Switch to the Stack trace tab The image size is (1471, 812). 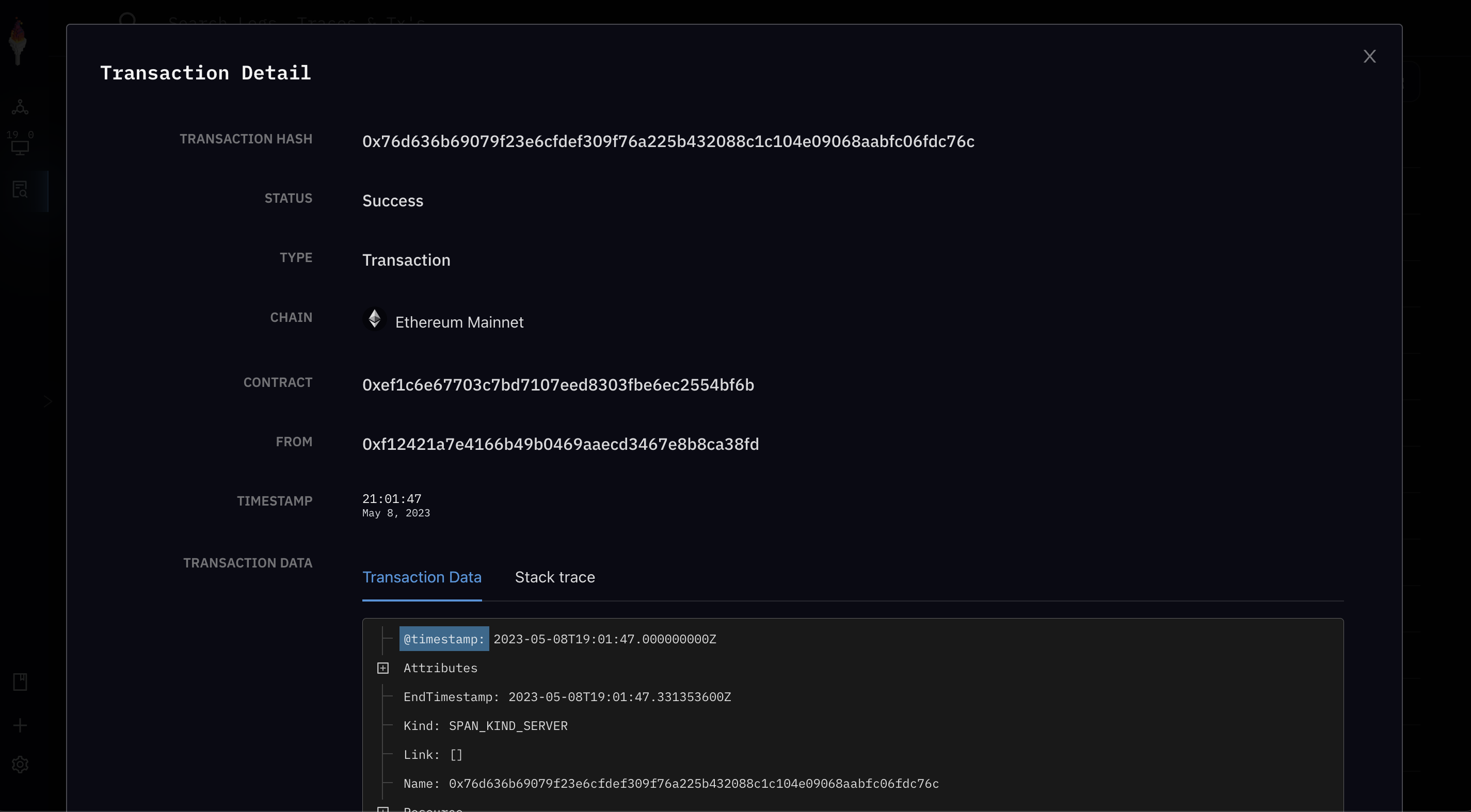coord(554,577)
